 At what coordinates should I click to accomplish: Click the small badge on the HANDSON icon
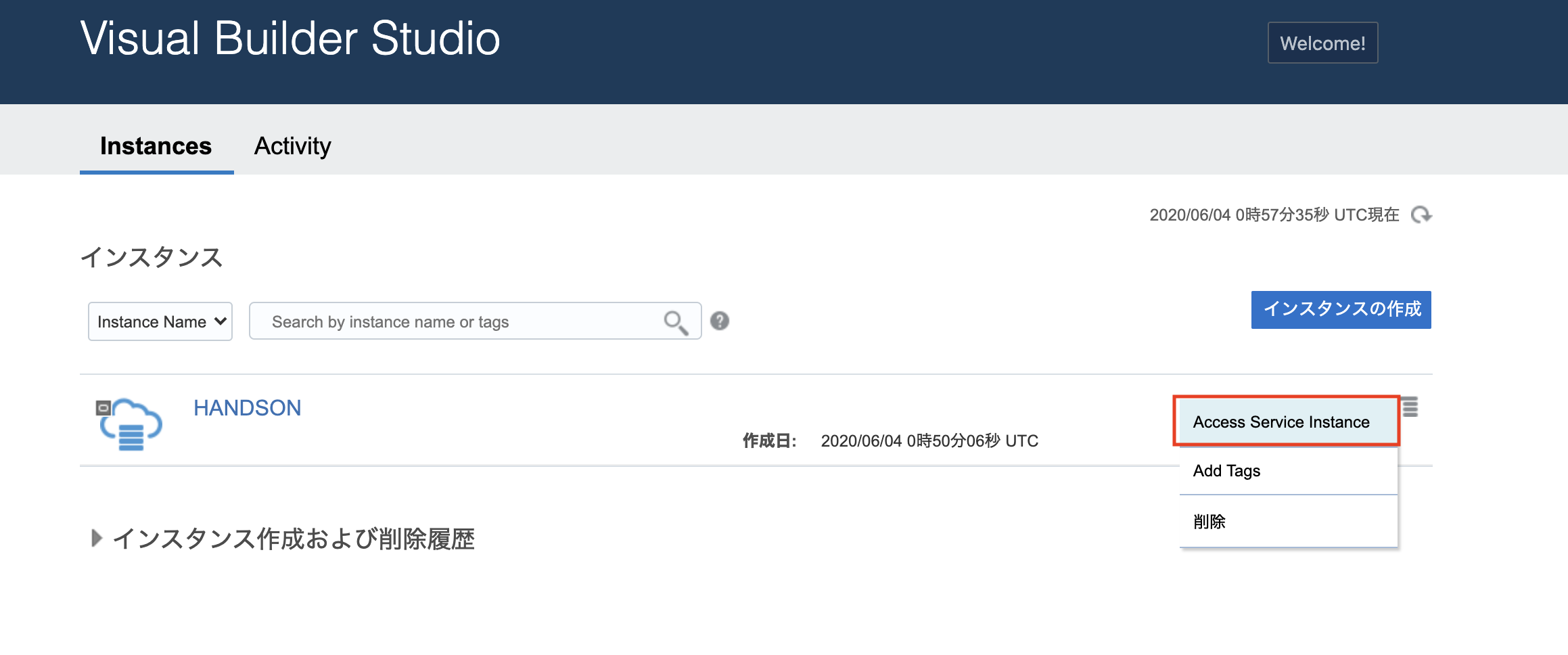point(103,407)
